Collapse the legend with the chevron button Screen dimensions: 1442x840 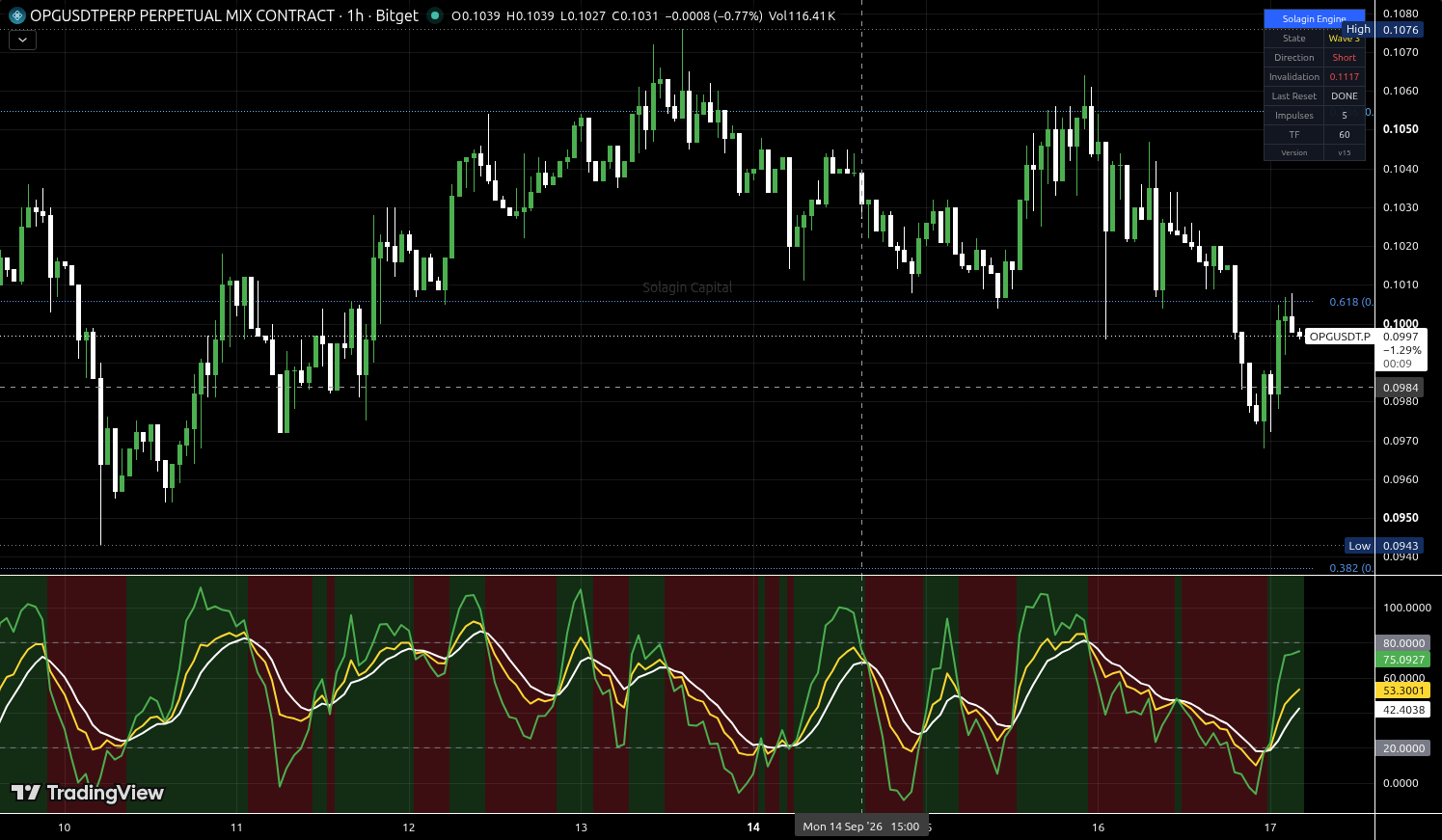tap(22, 41)
